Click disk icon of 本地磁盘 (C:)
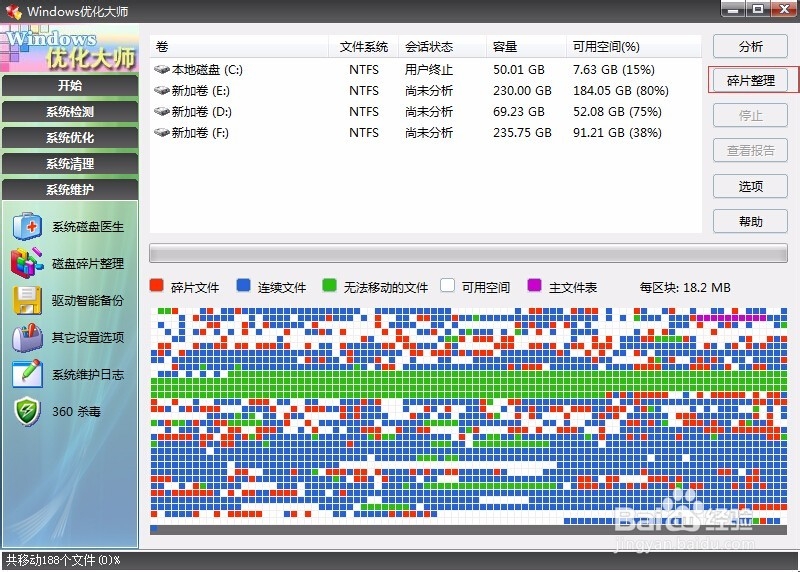The width and height of the screenshot is (800, 572). (x=162, y=69)
